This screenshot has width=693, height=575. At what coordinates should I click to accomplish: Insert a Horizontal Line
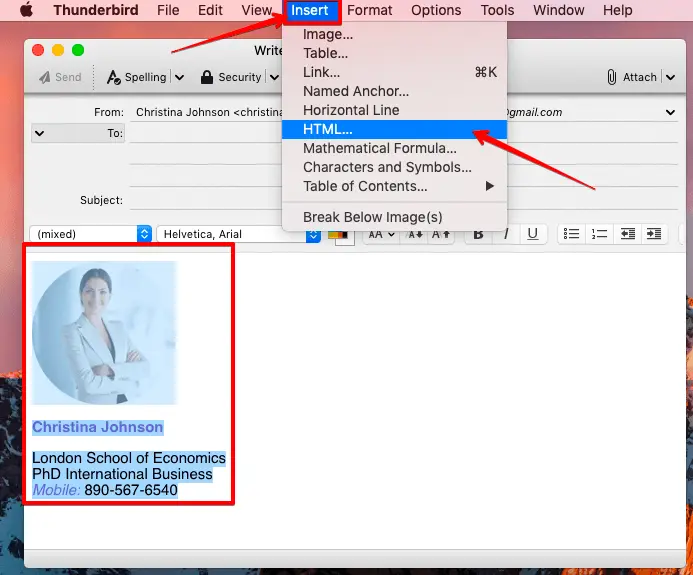click(394, 110)
